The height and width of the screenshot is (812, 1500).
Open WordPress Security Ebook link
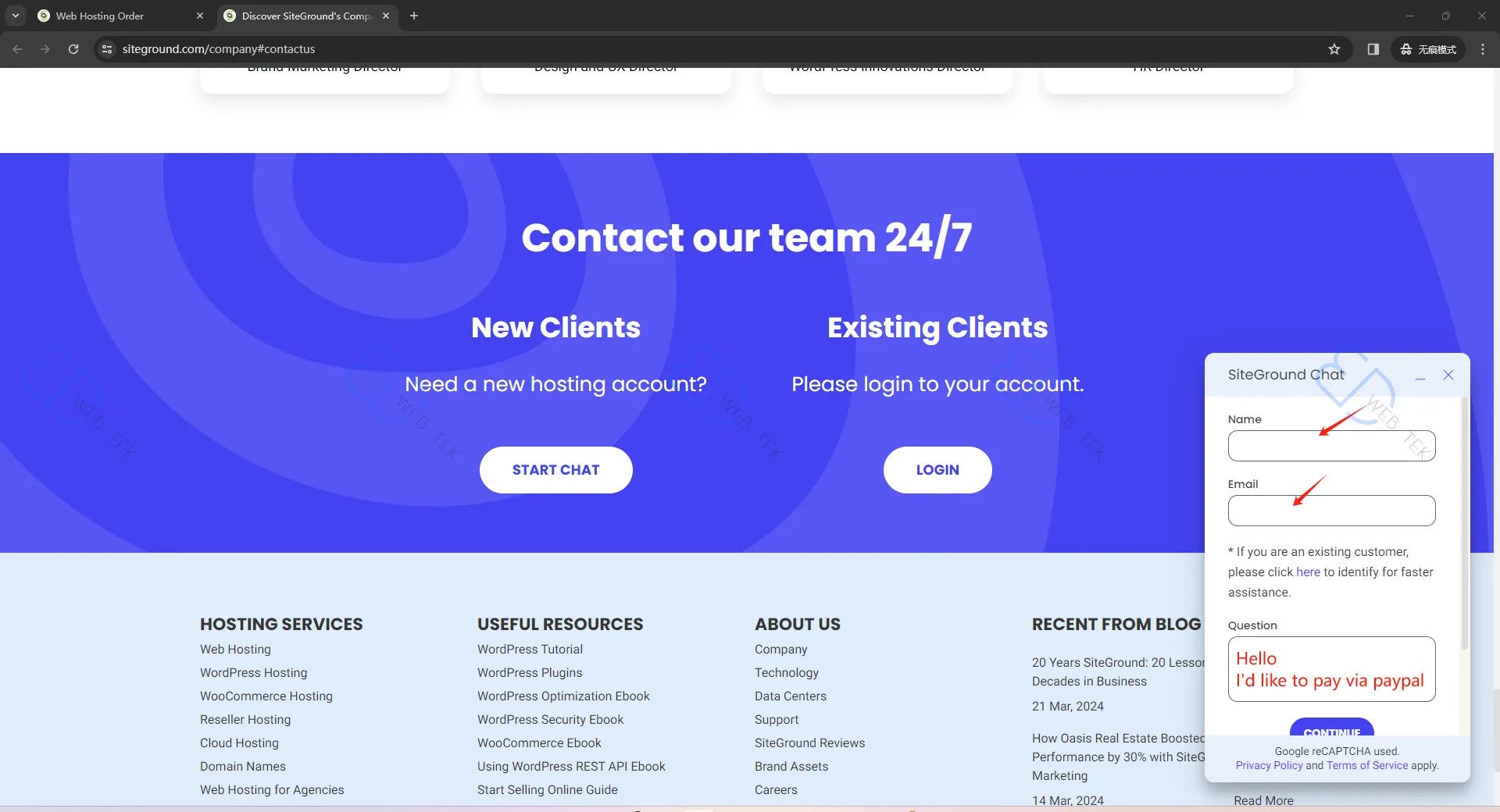pos(550,719)
